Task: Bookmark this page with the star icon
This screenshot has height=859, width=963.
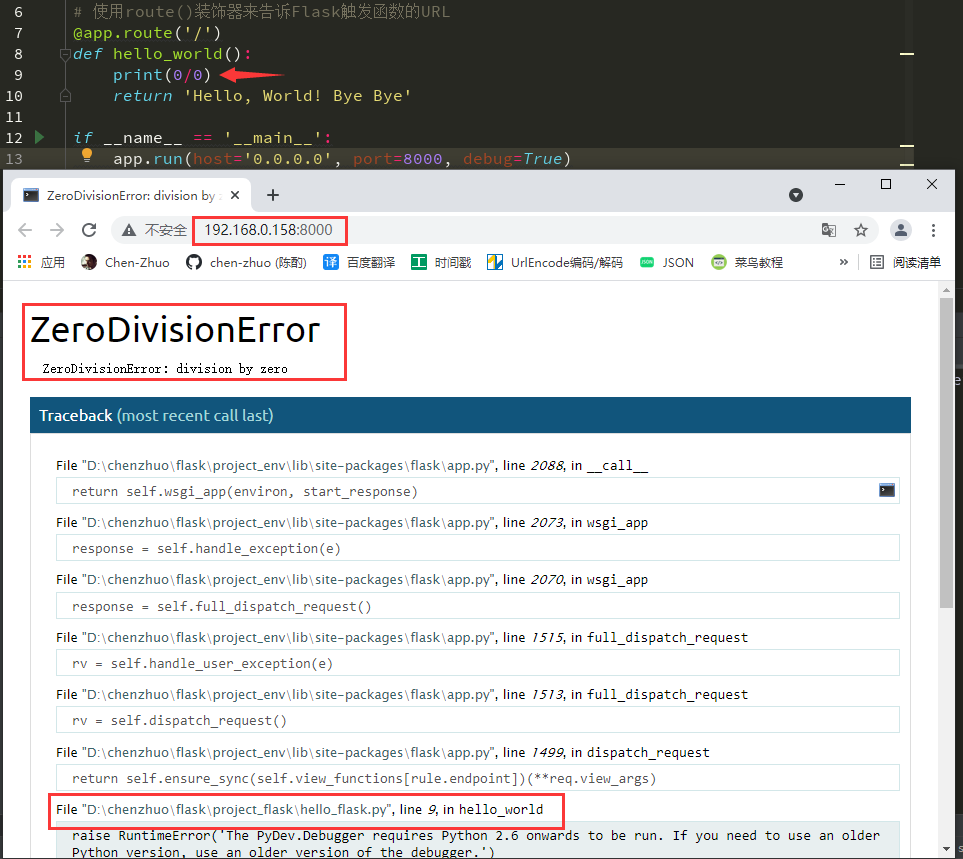Action: (860, 230)
